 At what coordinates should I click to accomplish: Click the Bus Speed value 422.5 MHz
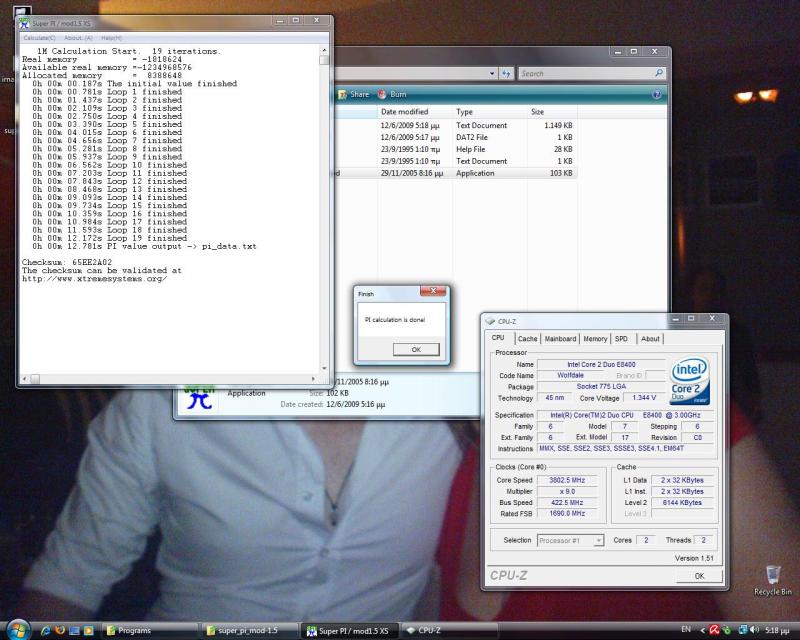[x=567, y=503]
